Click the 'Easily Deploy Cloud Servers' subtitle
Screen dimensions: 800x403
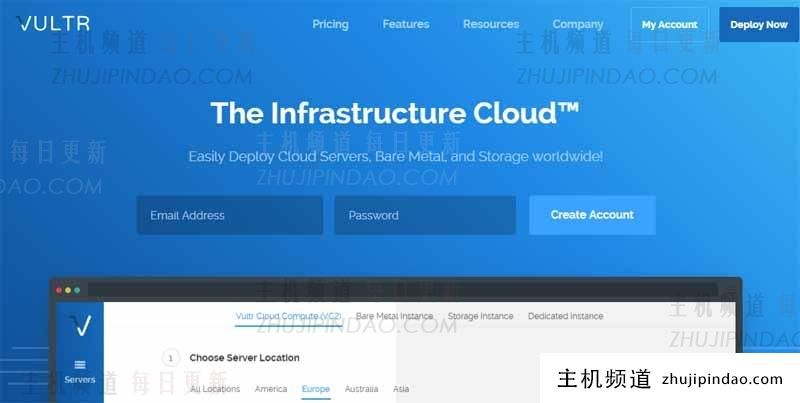coord(395,157)
